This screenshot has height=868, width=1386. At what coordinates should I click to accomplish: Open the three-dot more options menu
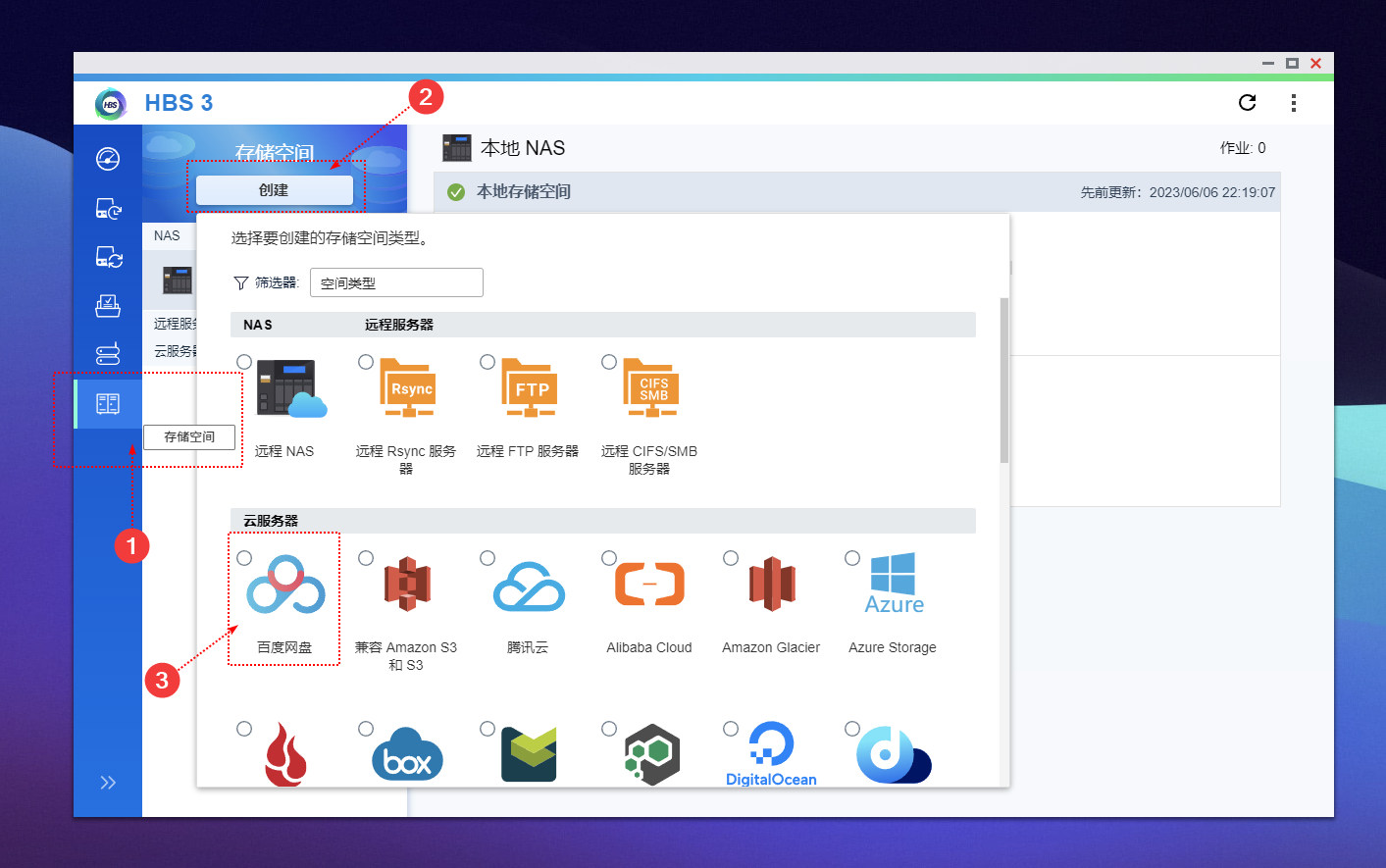click(x=1294, y=103)
